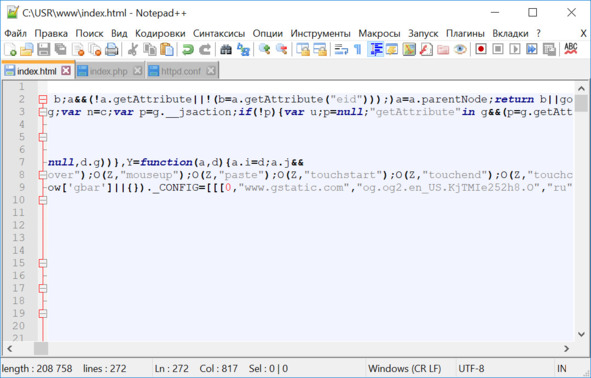Open Folder as Workspace icon
This screenshot has width=591, height=378.
pyautogui.click(x=443, y=49)
